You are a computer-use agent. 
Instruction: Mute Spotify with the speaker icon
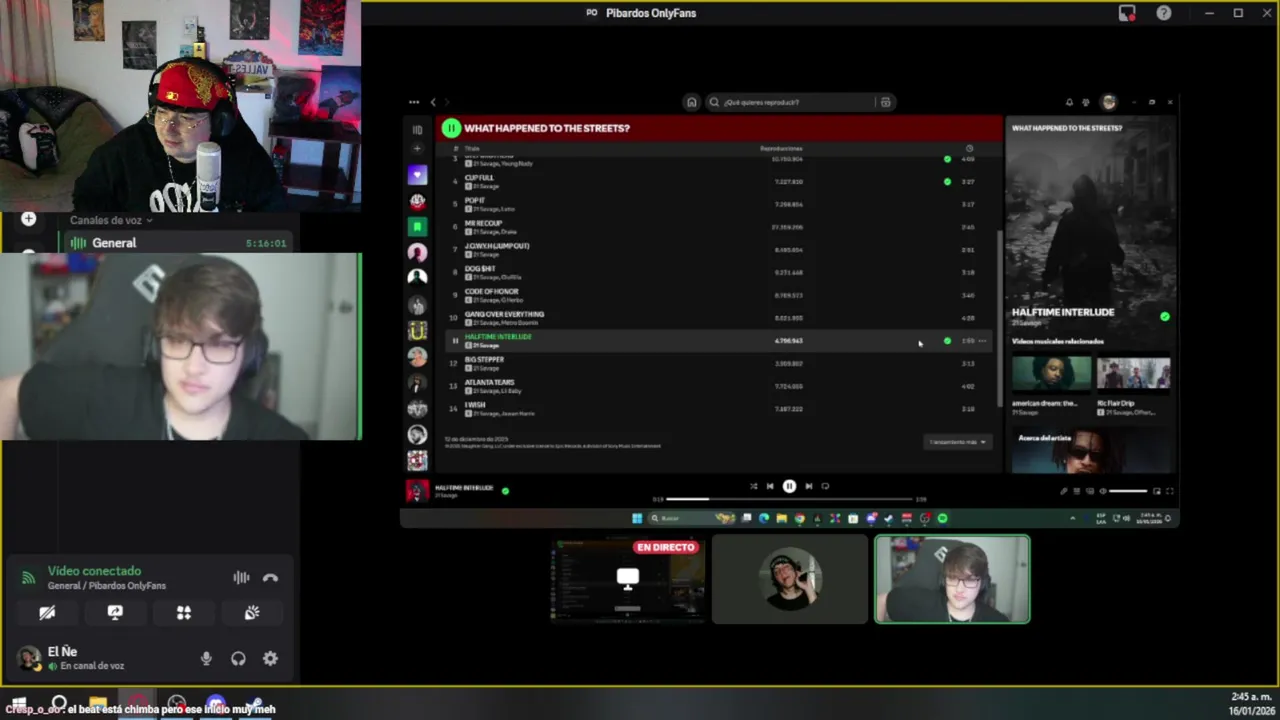tap(1103, 491)
